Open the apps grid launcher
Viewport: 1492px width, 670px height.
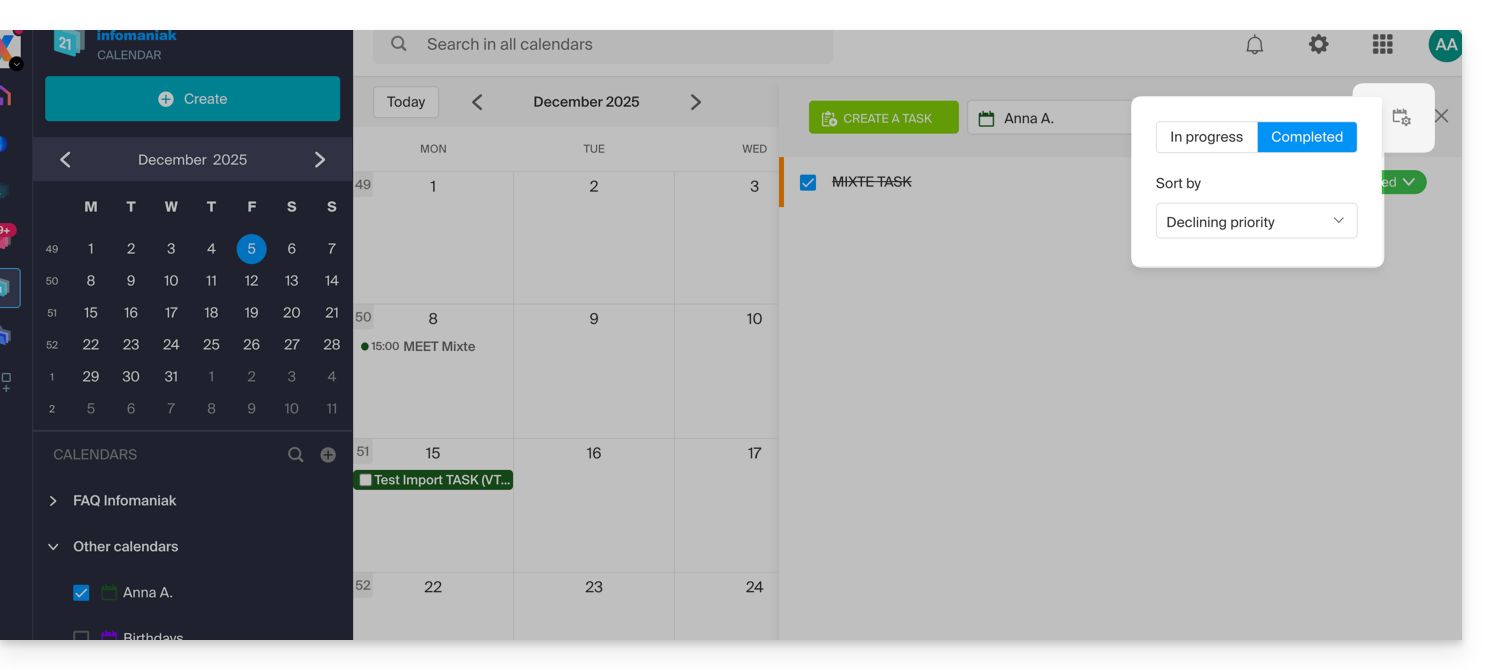pyautogui.click(x=1382, y=45)
